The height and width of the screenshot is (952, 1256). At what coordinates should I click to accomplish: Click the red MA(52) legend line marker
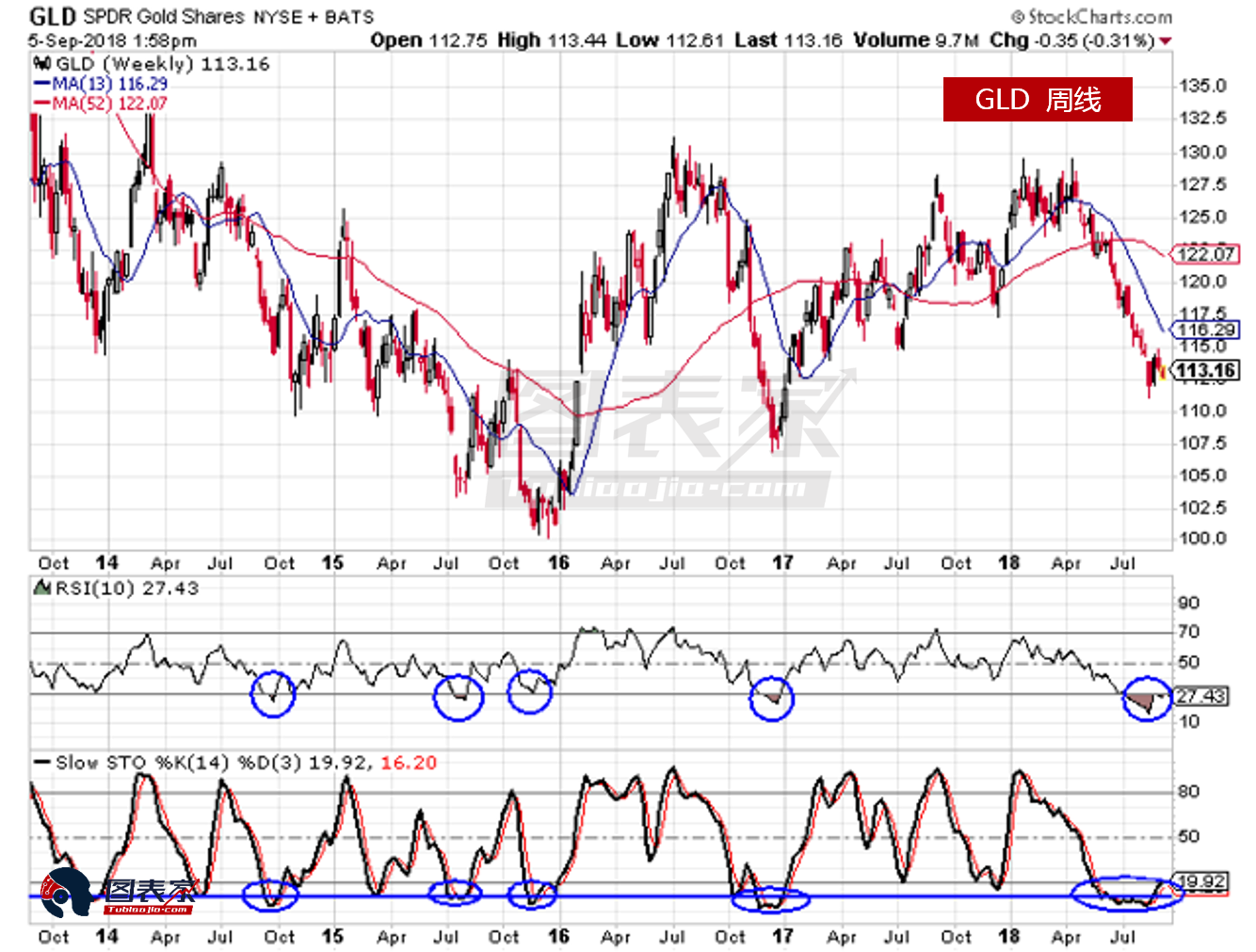pos(41,104)
